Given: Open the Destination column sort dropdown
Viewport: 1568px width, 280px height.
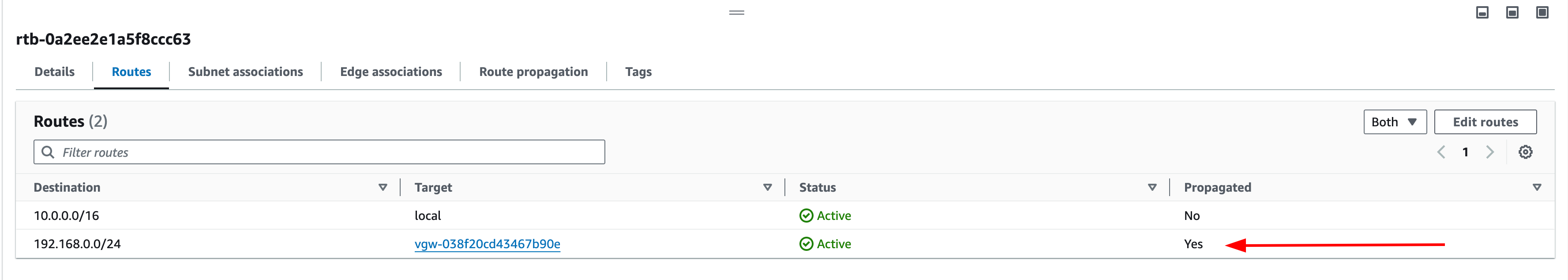Looking at the screenshot, I should tap(382, 188).
